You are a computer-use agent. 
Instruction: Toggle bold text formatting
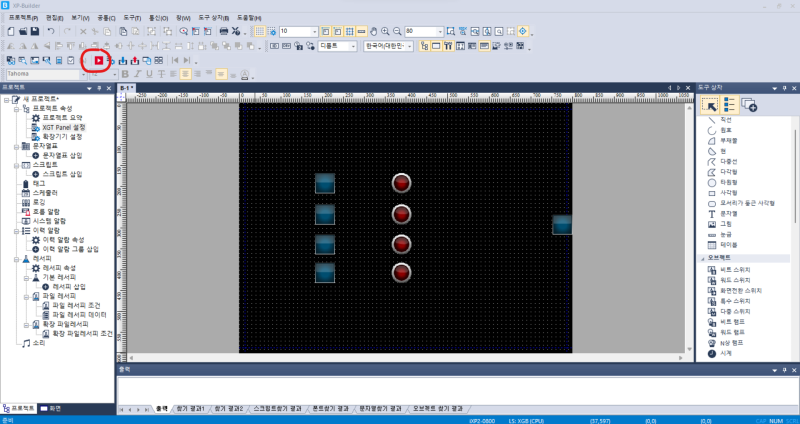pos(125,74)
